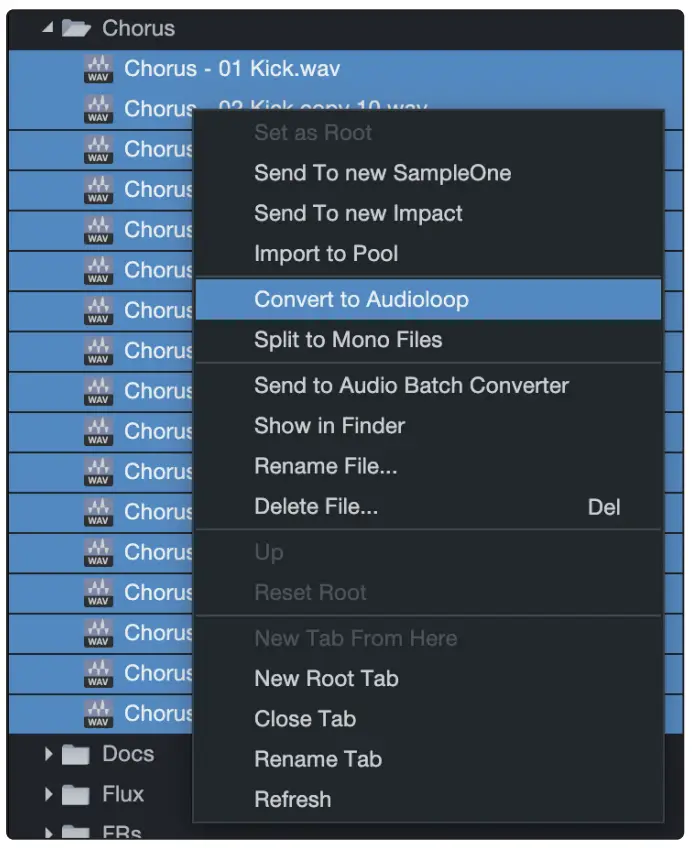This screenshot has width=699, height=849.
Task: Open a New Root Tab
Action: click(326, 679)
